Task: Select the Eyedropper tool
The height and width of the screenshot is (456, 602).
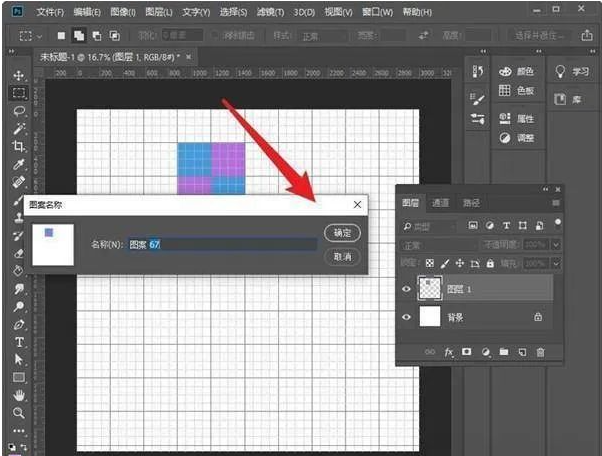Action: [x=18, y=164]
